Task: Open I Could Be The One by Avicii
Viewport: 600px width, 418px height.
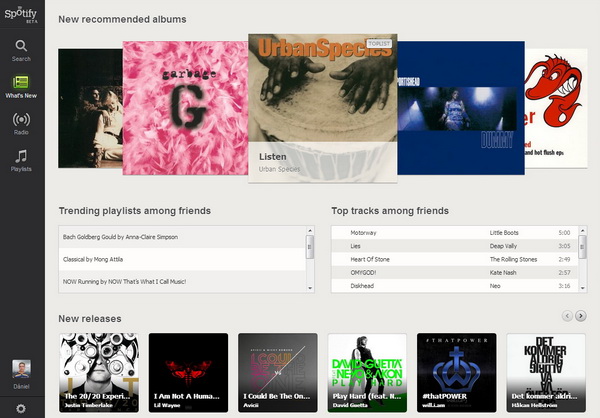Action: click(278, 372)
